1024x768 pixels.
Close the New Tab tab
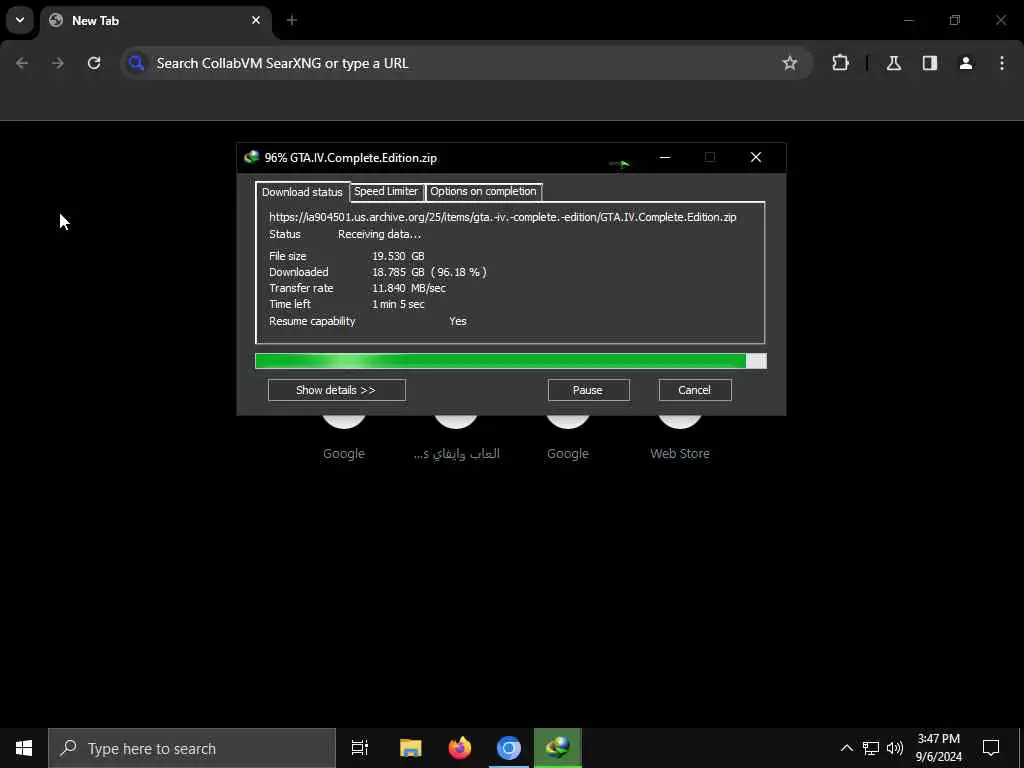click(x=256, y=20)
